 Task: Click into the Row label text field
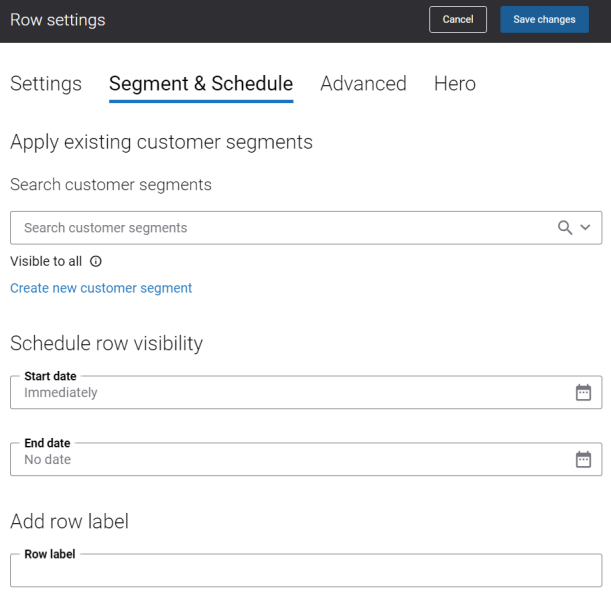tap(306, 570)
